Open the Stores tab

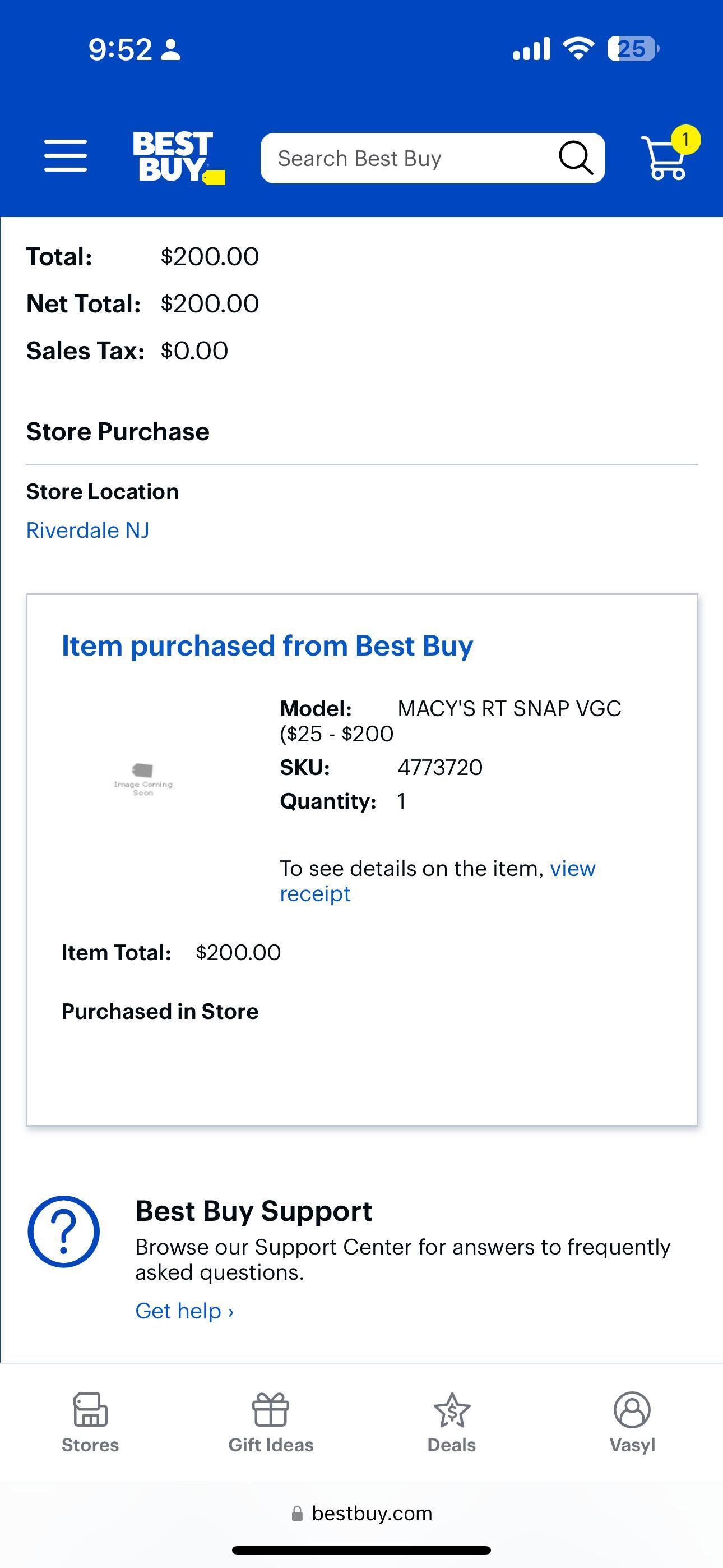90,1423
